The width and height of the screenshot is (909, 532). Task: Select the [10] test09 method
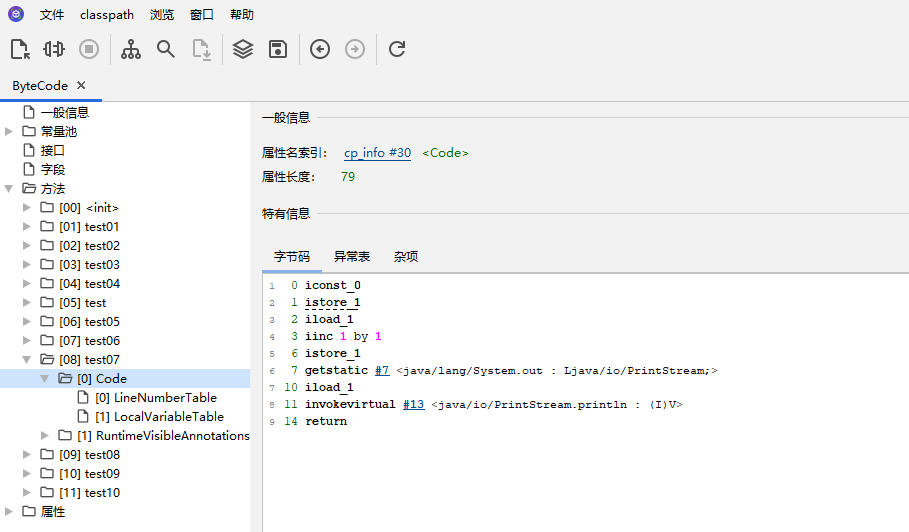click(x=89, y=474)
